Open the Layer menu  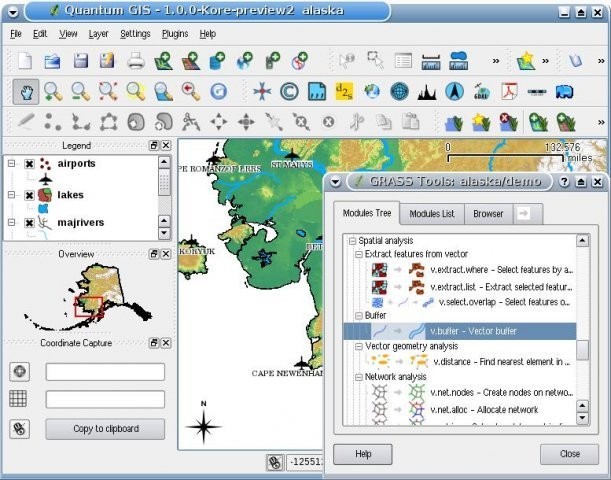point(98,34)
